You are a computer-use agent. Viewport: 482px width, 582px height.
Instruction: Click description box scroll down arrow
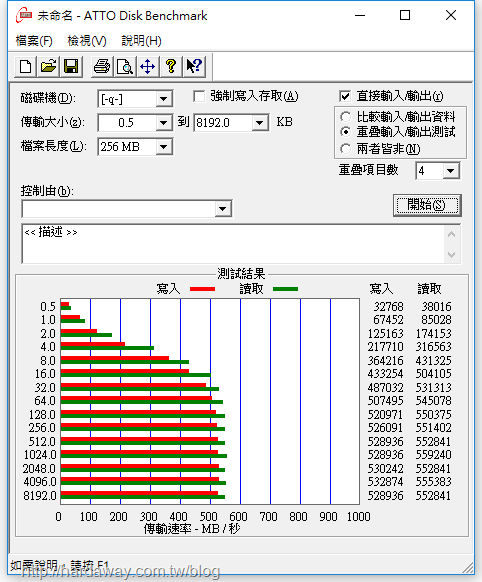coord(452,255)
